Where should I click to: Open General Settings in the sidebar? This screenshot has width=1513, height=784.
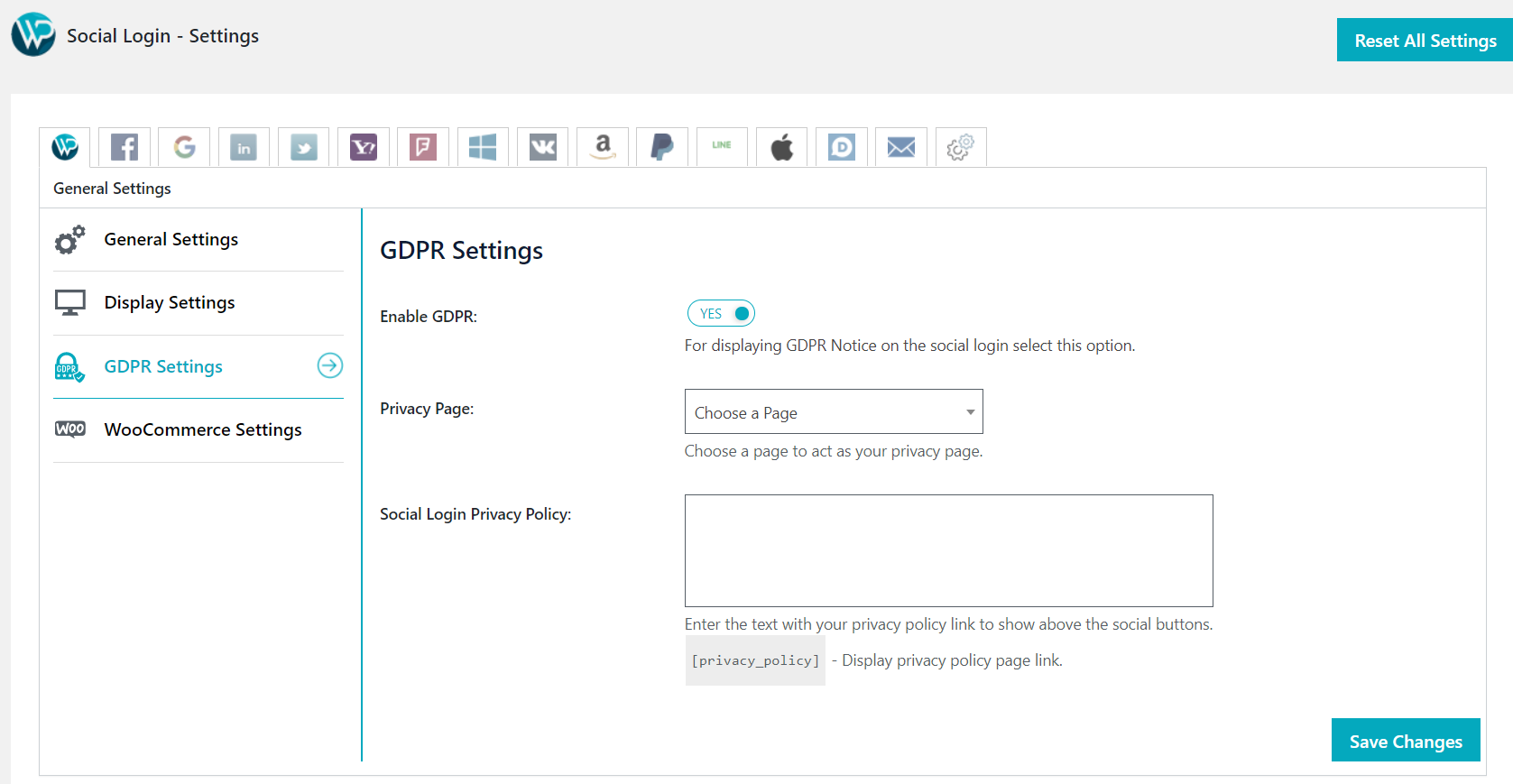171,240
